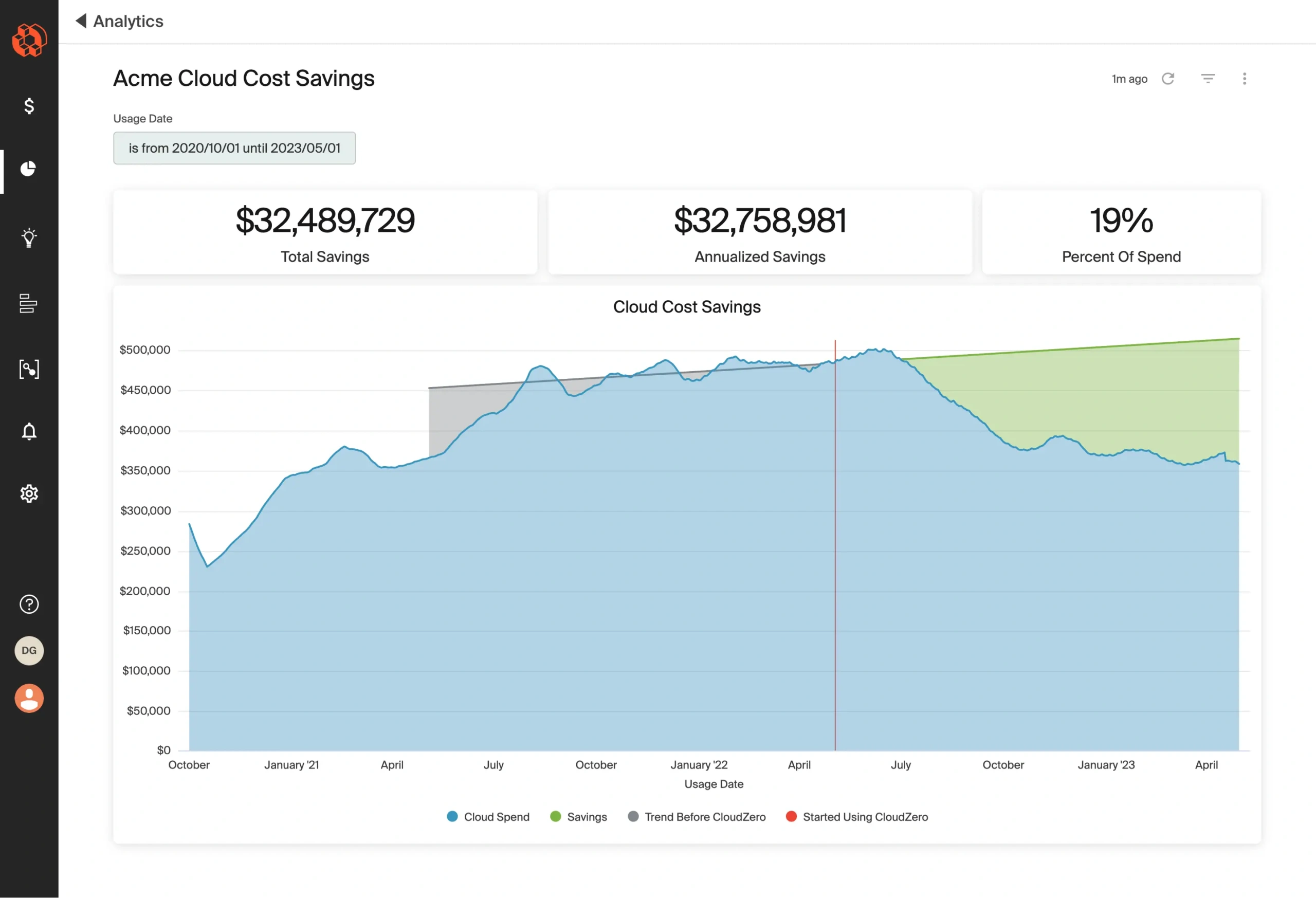Click the Analytics breadcrumb label

point(128,21)
